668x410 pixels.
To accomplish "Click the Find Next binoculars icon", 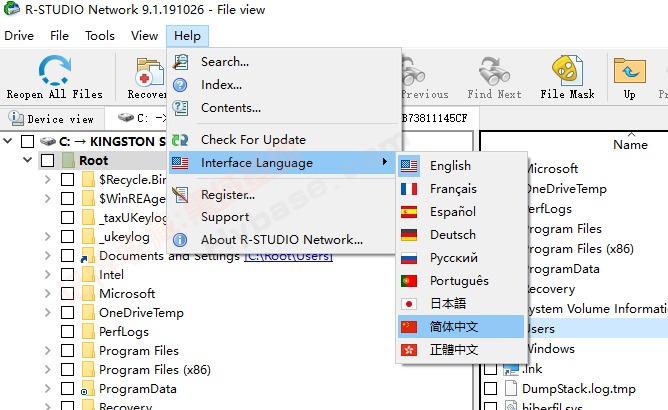I will point(494,71).
